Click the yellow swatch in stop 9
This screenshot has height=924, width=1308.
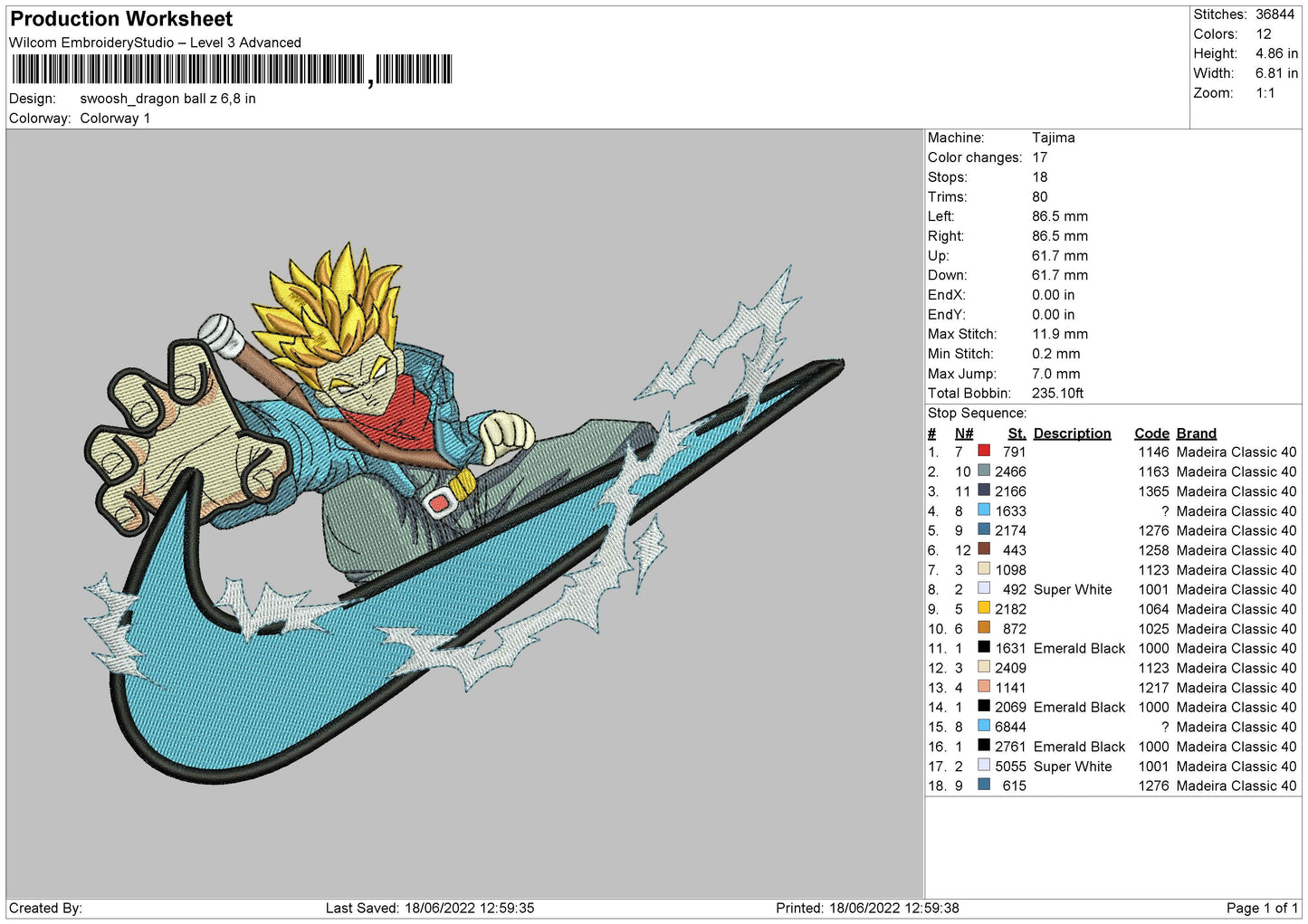984,608
